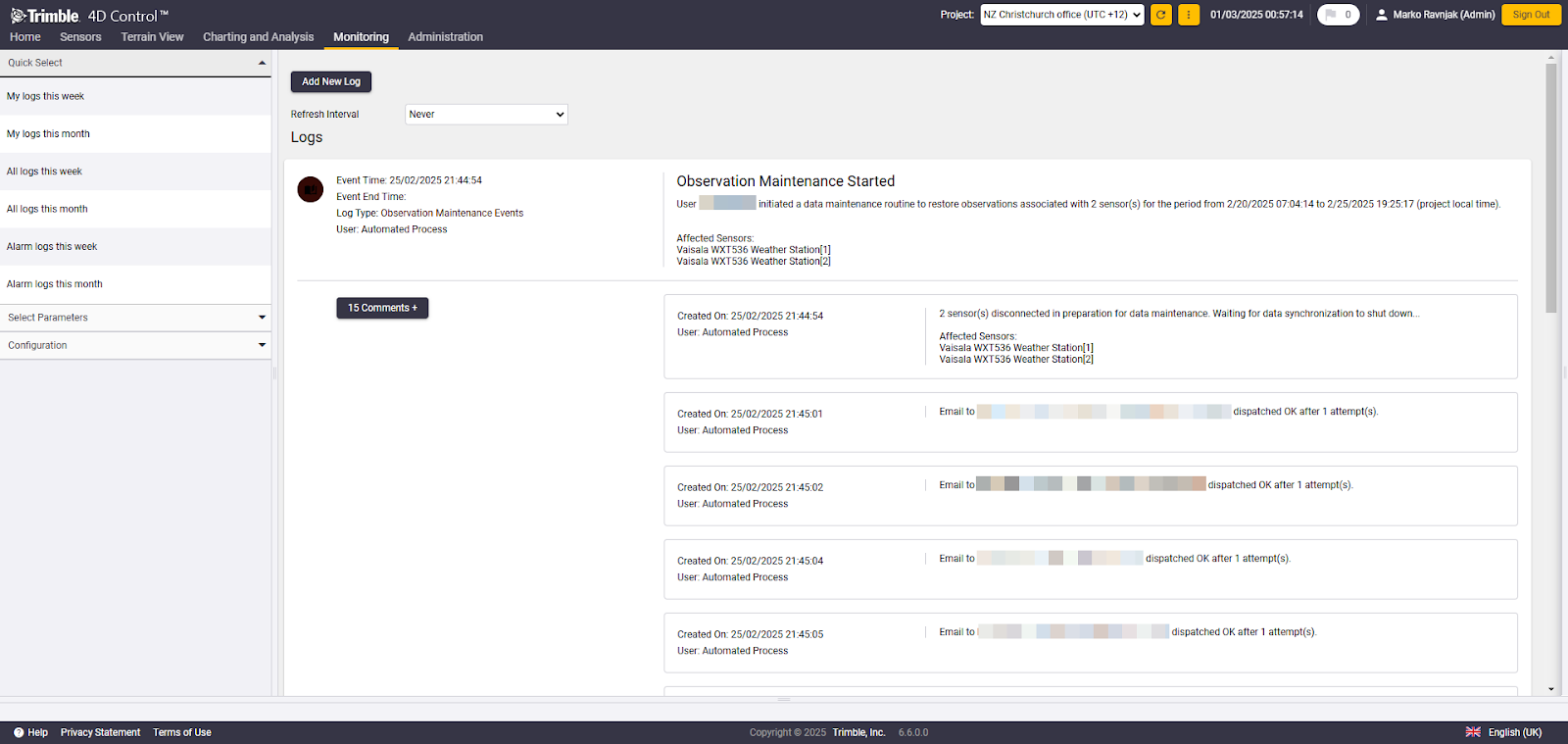Expand the 15 Comments button

[382, 308]
